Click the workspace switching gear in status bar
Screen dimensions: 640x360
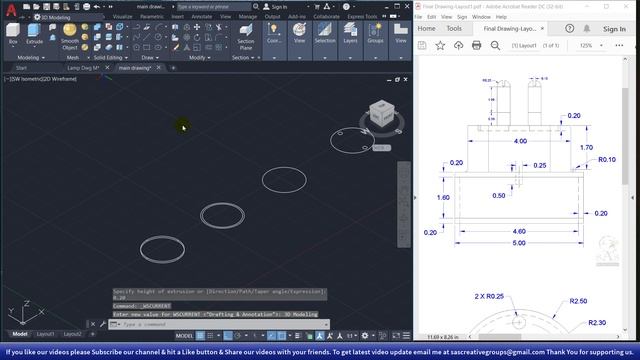pos(365,336)
